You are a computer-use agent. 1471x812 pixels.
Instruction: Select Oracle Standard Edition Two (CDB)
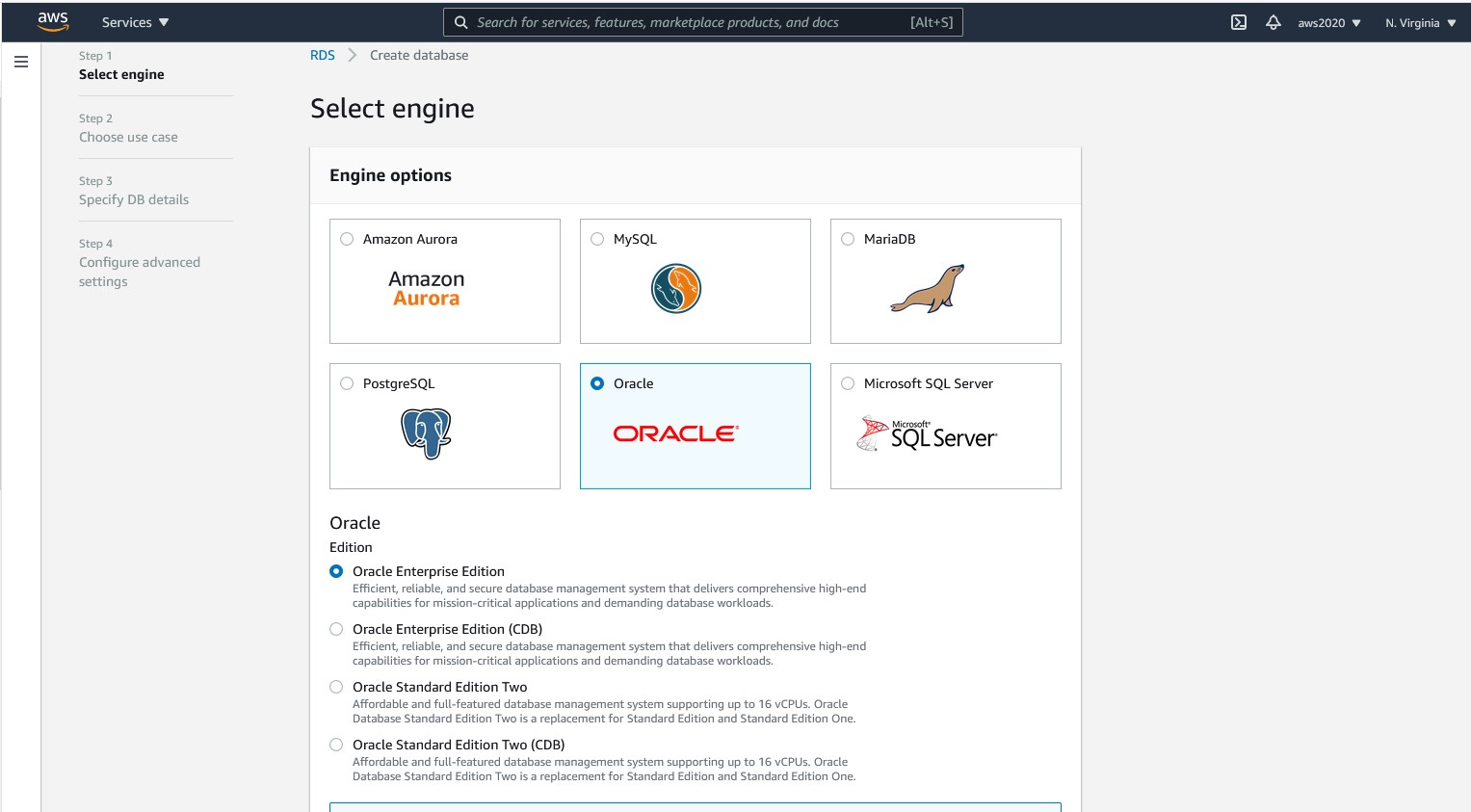pos(336,745)
